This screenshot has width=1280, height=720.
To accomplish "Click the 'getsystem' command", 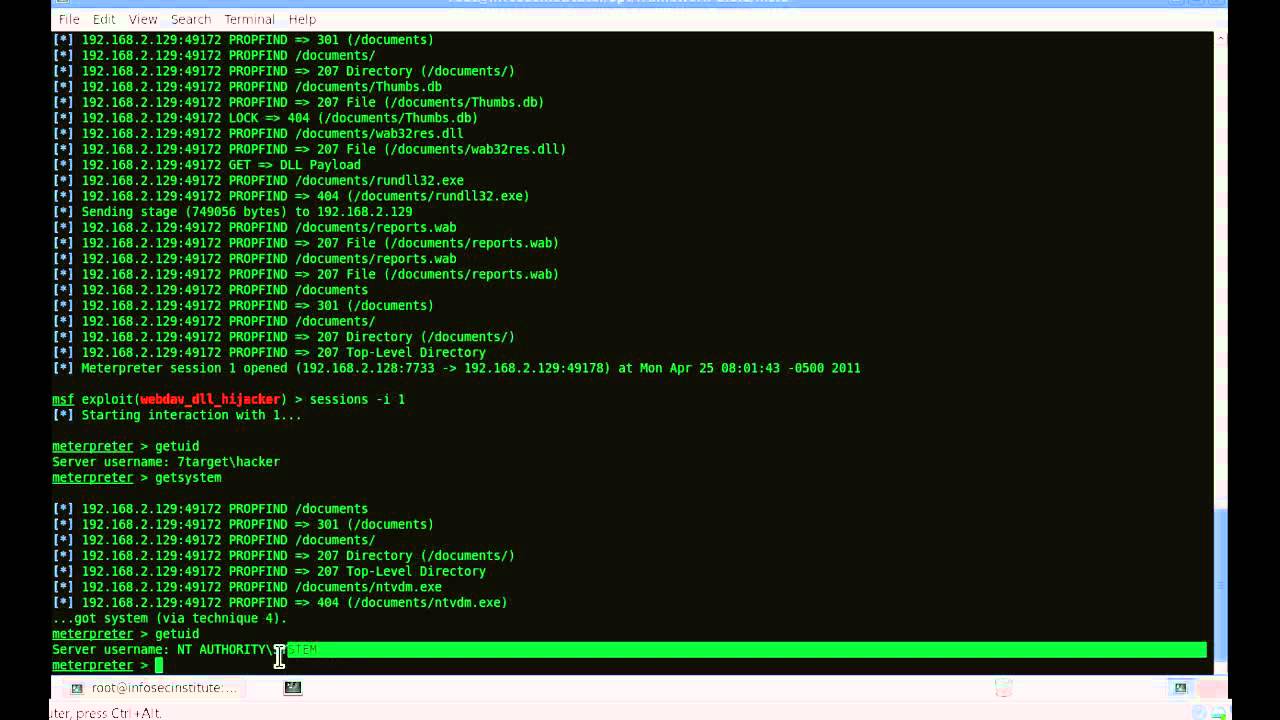I will tap(188, 478).
